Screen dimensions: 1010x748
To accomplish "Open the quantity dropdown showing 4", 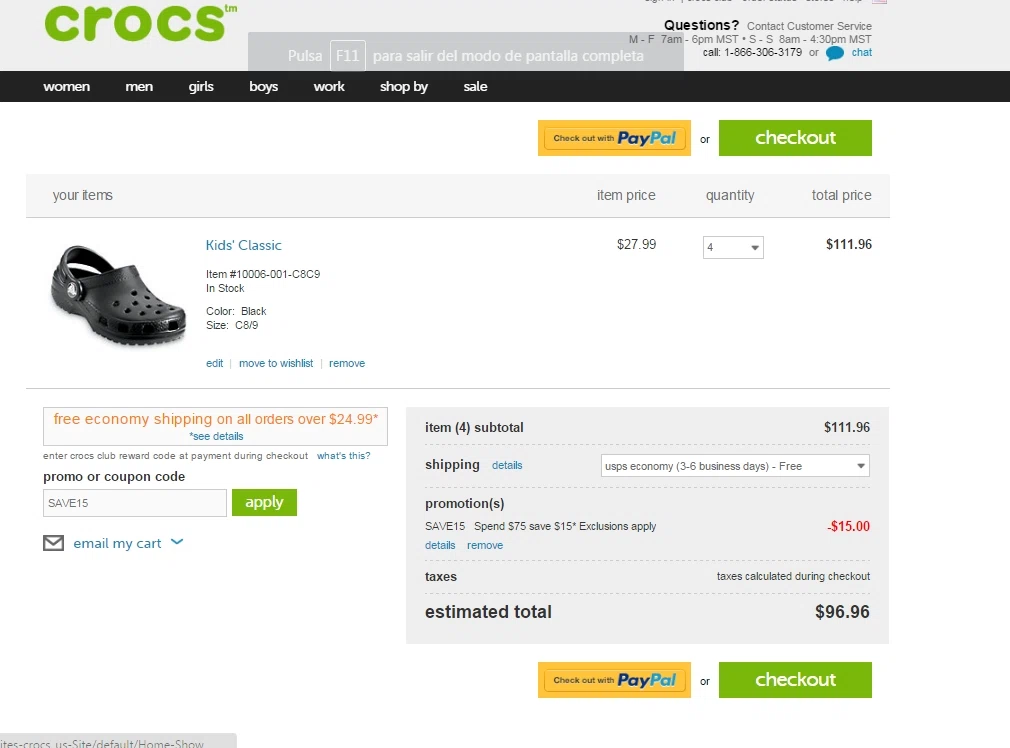I will [x=733, y=247].
